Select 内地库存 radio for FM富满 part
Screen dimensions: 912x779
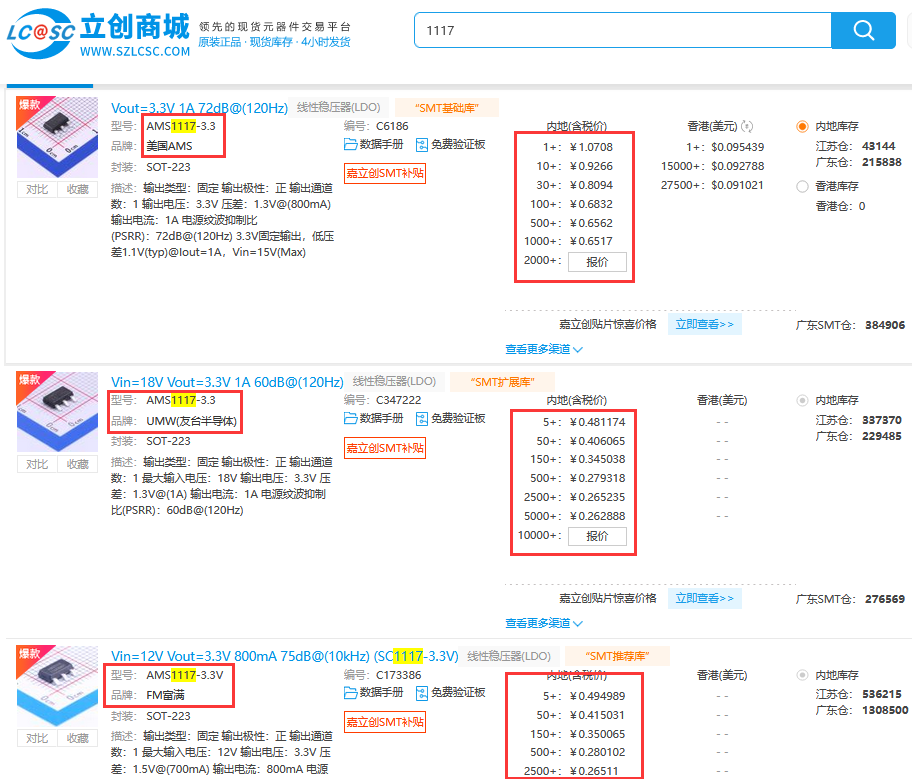(802, 675)
